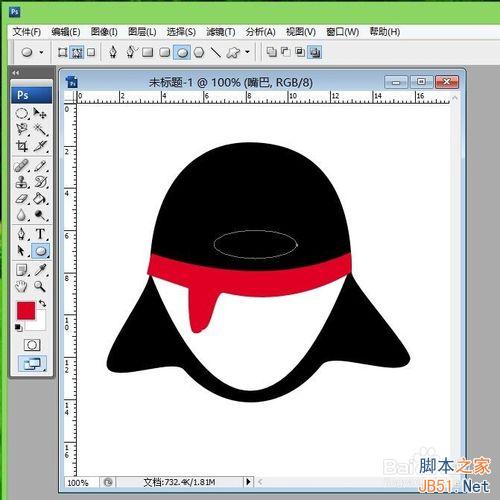Select the Eyedropper tool

tap(40, 270)
